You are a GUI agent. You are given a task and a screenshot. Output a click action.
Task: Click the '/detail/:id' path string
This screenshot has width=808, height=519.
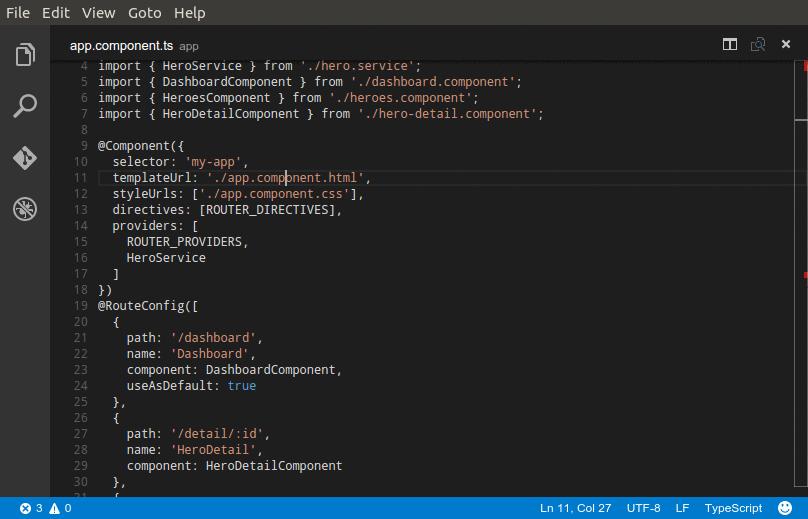[x=216, y=433]
